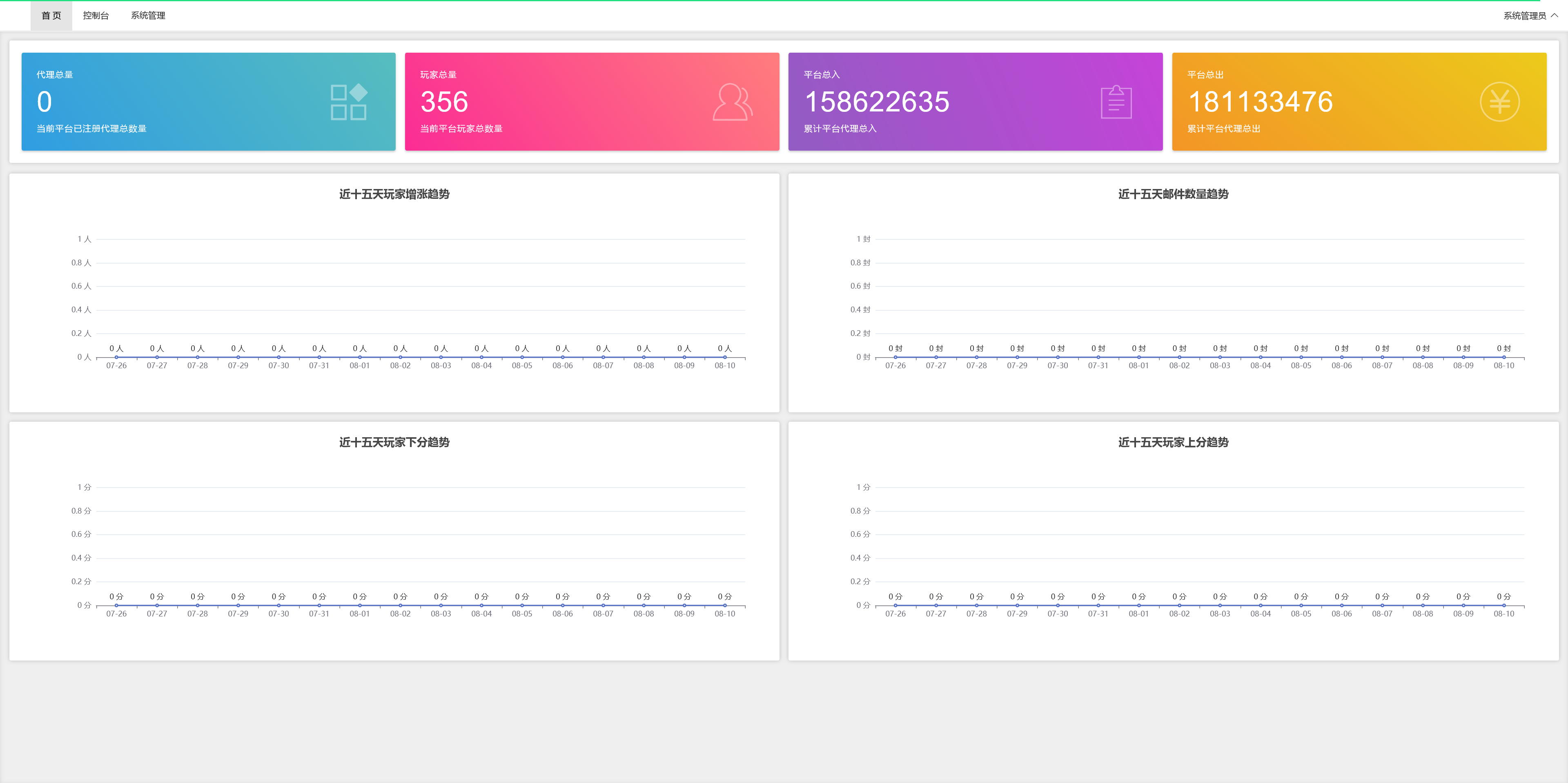Click the 近十五天玩家增涨趋势 chart title

394,194
